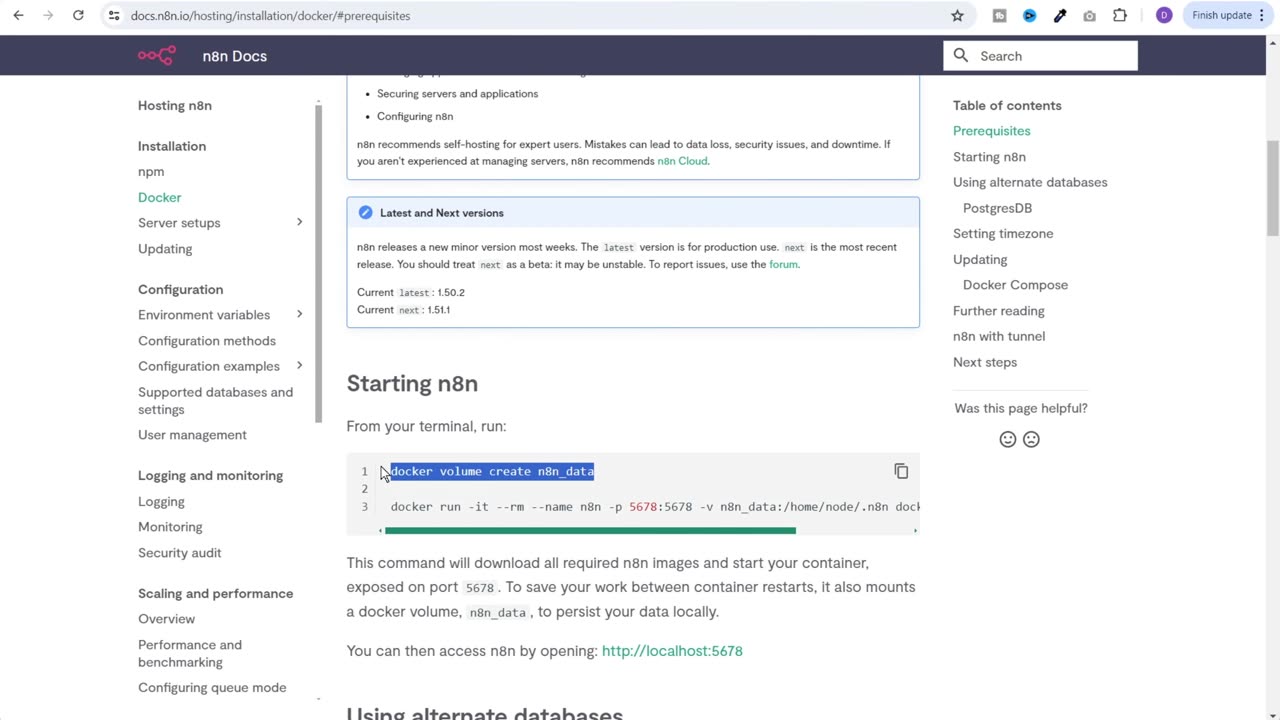The height and width of the screenshot is (720, 1280).
Task: Open Configuring queue mode page
Action: [x=212, y=687]
